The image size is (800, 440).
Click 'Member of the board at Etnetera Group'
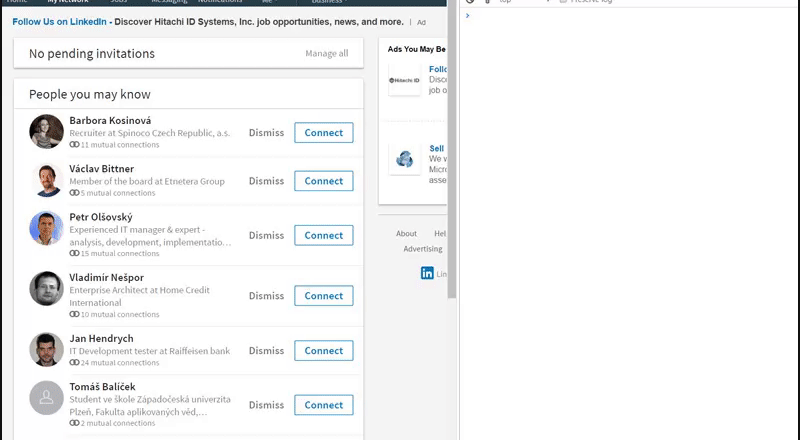(x=147, y=181)
